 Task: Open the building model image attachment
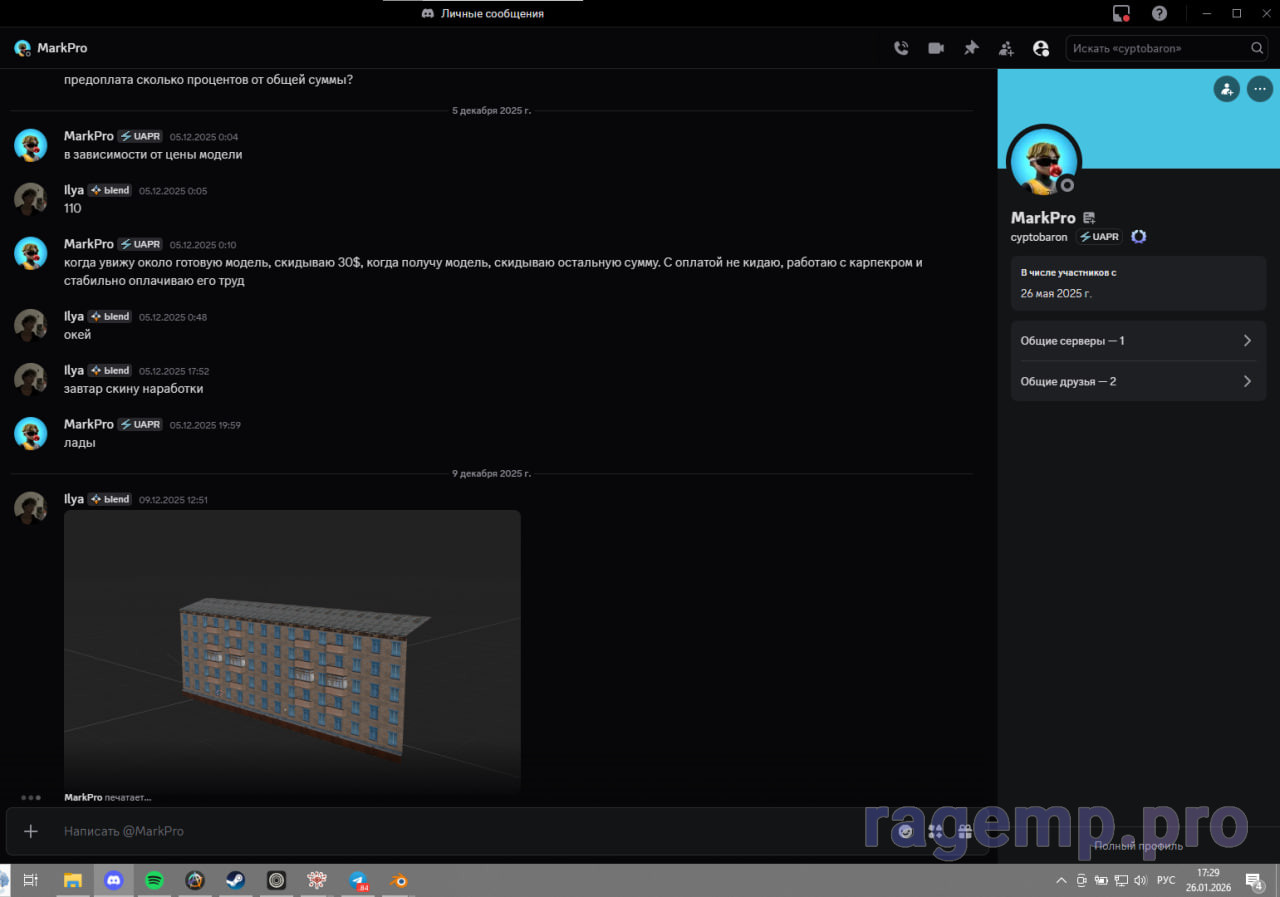click(292, 652)
